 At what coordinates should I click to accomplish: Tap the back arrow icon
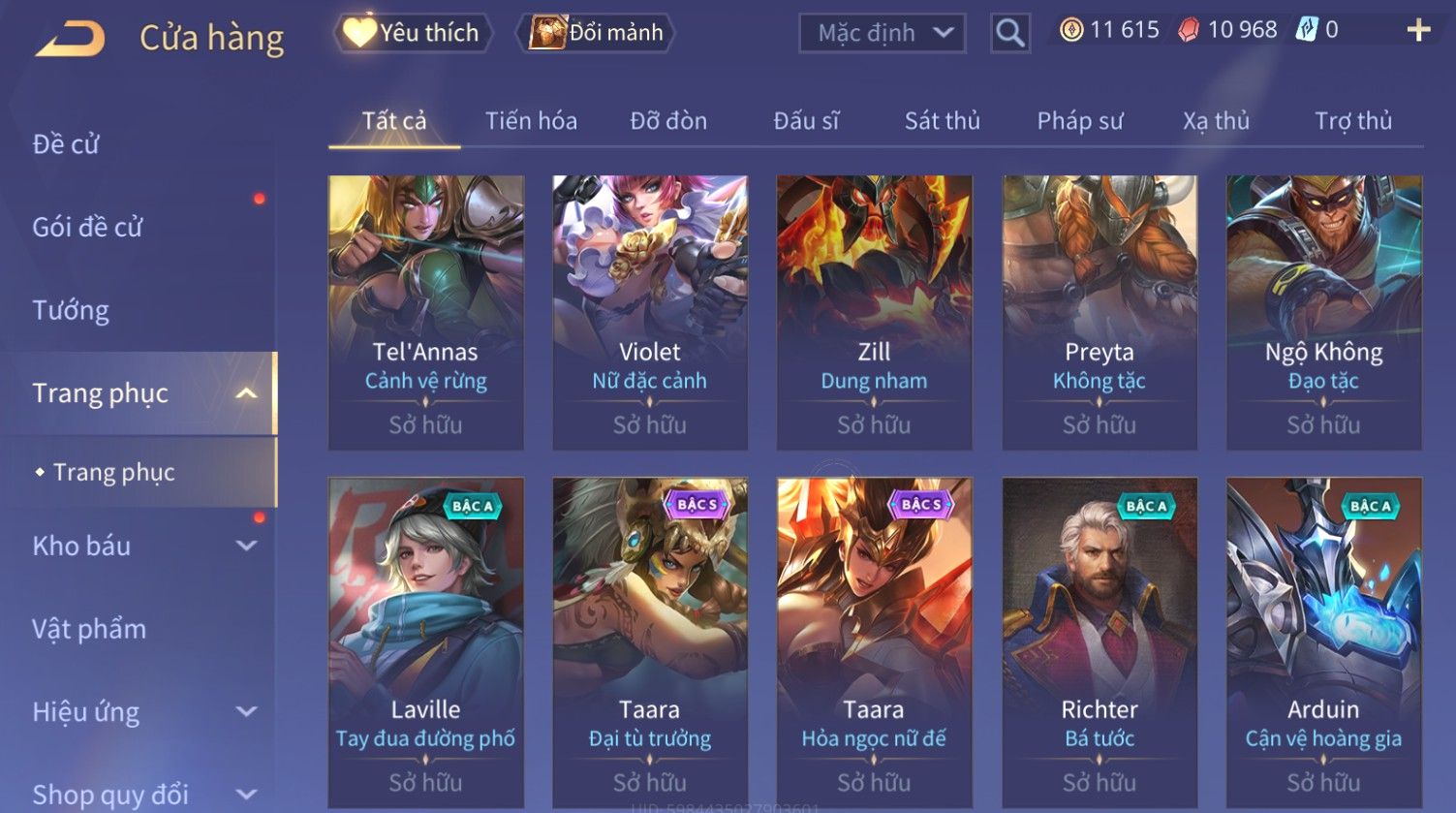[x=70, y=39]
